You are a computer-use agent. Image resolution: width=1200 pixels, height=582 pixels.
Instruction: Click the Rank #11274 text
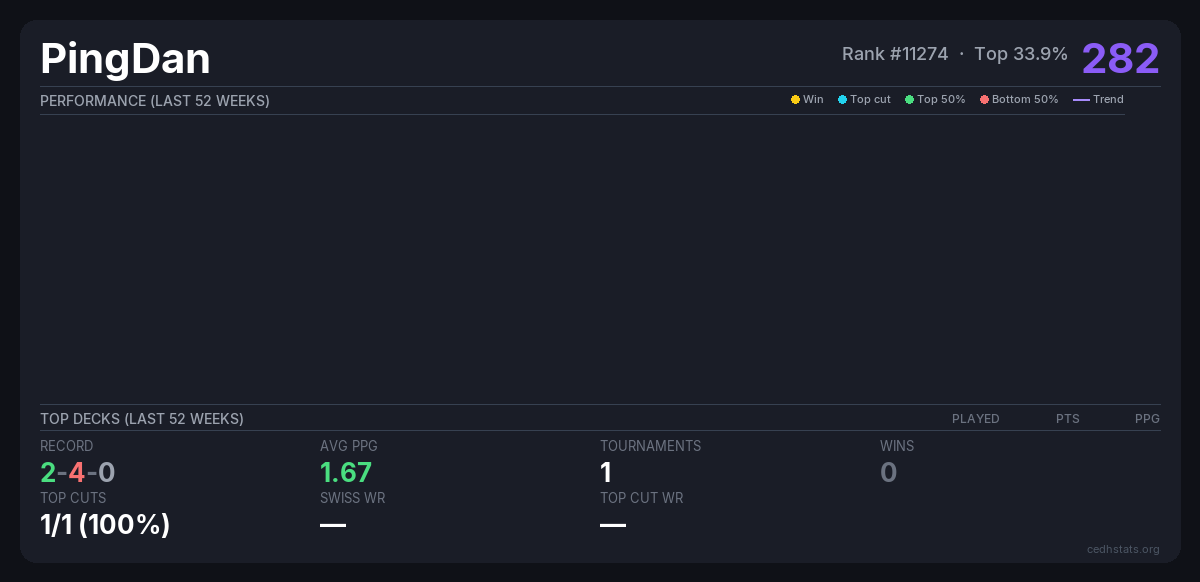coord(894,54)
